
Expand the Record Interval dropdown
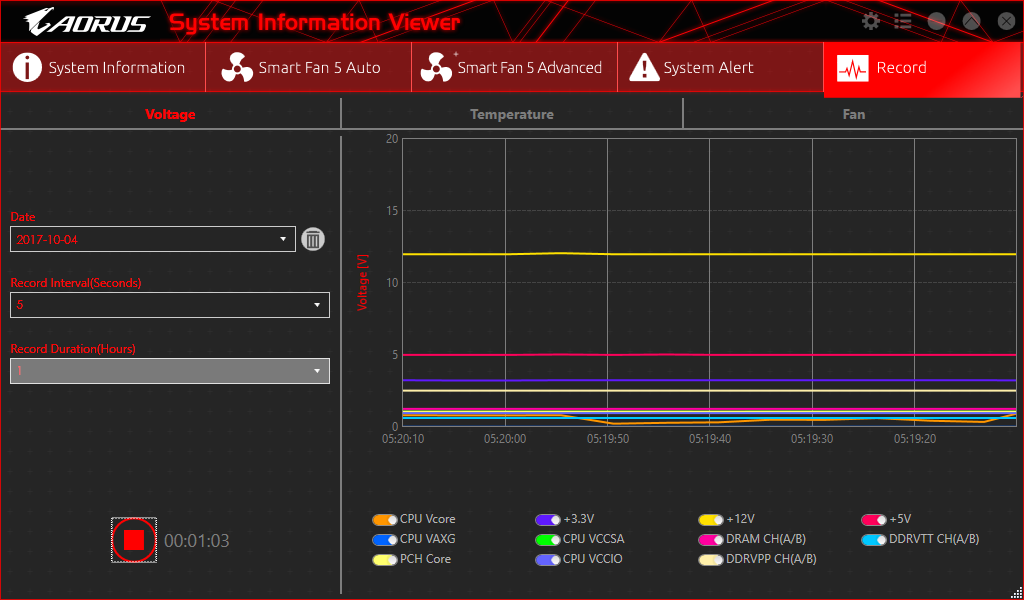pyautogui.click(x=170, y=305)
